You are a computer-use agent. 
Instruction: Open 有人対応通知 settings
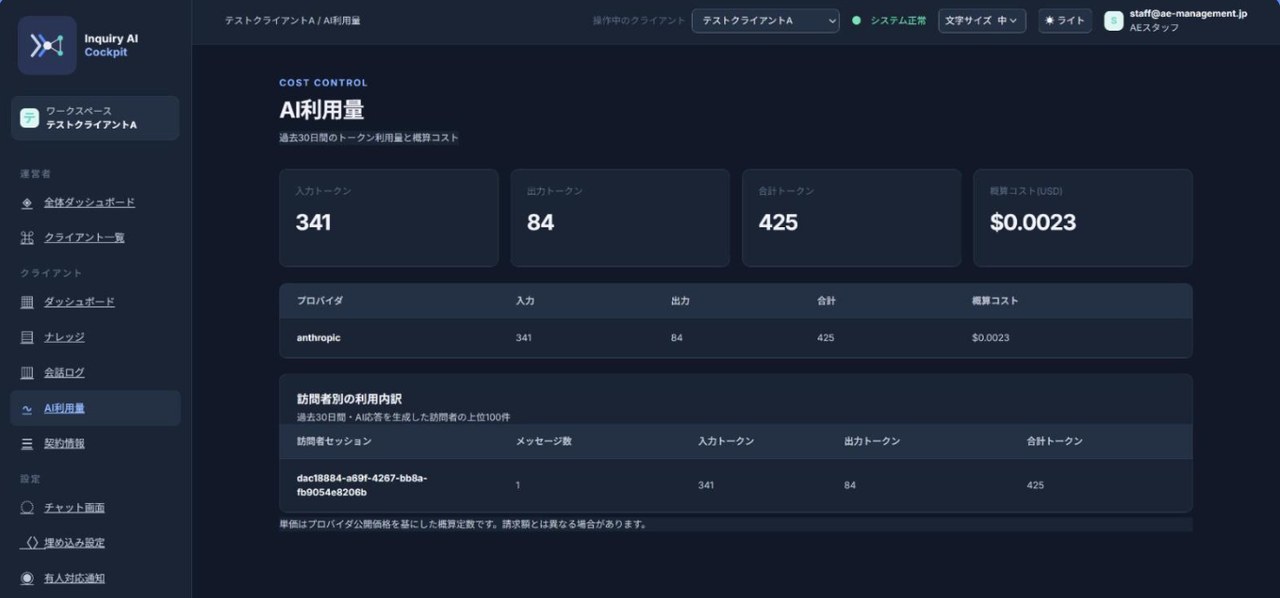74,578
